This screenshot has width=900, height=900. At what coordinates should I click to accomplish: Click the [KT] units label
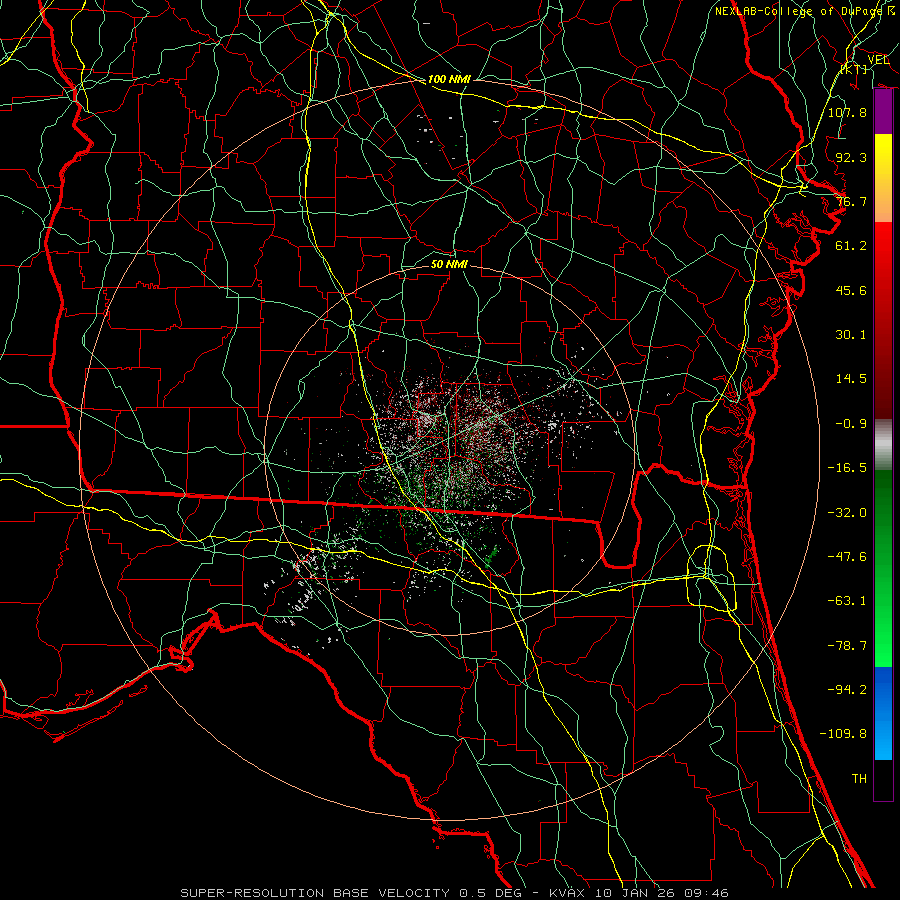click(854, 69)
